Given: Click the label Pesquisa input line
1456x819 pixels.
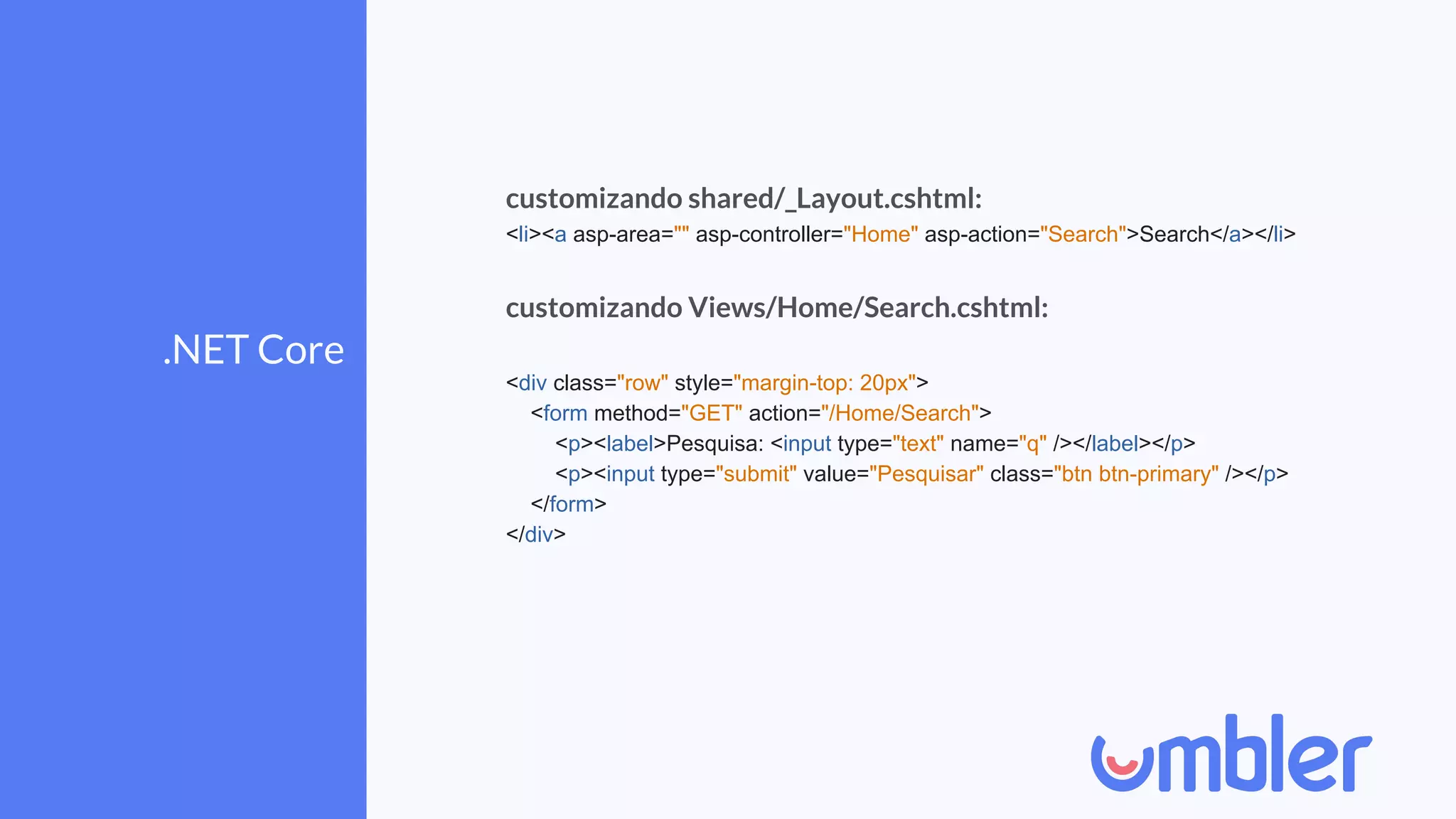Looking at the screenshot, I should [875, 444].
